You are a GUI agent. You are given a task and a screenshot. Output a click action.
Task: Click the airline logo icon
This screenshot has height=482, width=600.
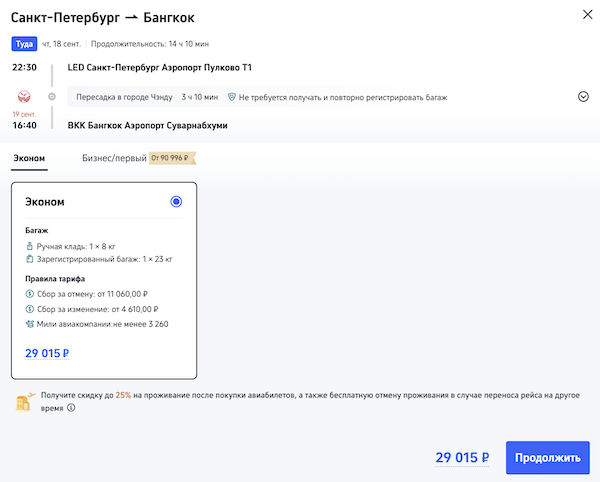click(24, 97)
